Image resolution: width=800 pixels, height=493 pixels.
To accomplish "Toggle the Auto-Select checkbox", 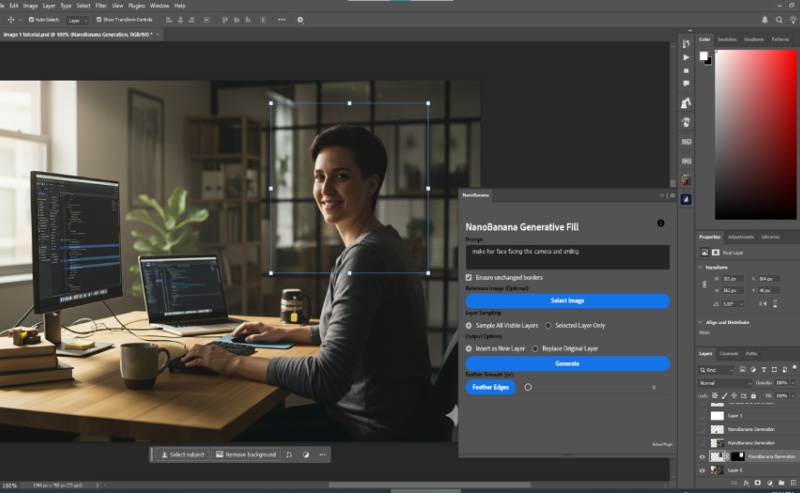I will [32, 19].
